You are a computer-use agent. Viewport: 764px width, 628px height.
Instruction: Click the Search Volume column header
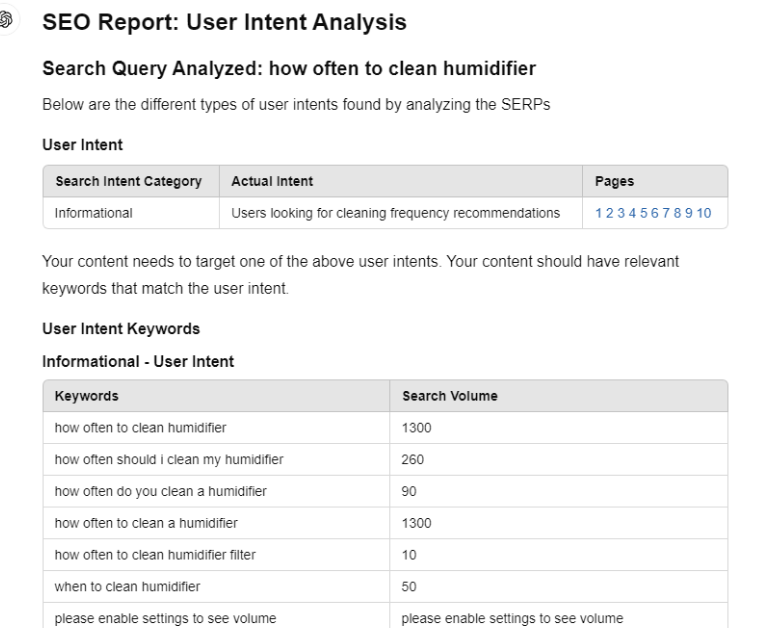point(450,396)
